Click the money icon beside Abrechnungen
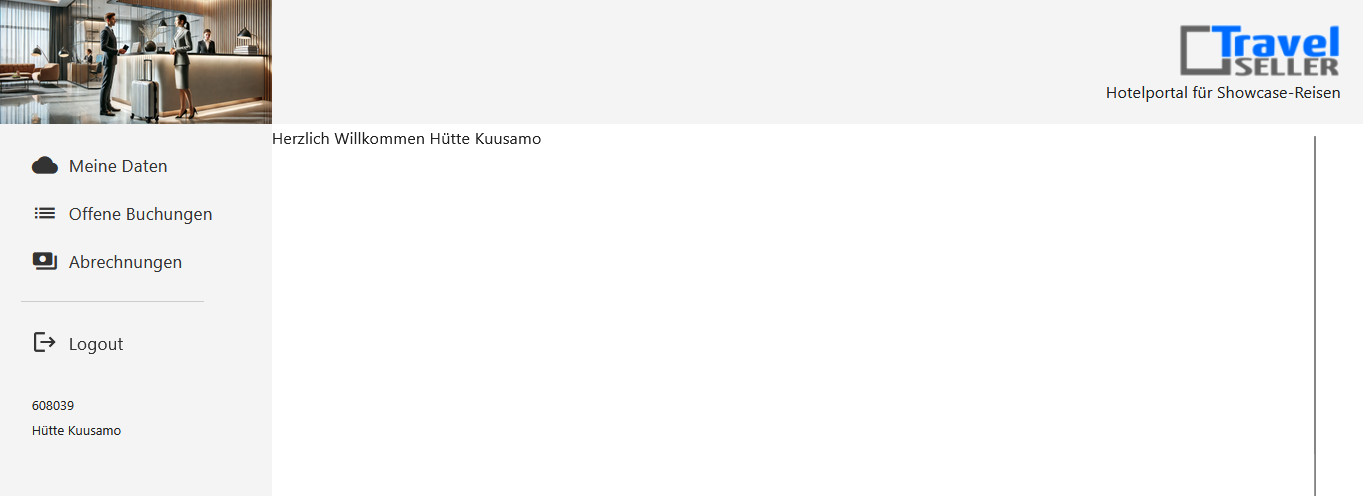Screen dimensions: 1370x496 (x=44, y=261)
